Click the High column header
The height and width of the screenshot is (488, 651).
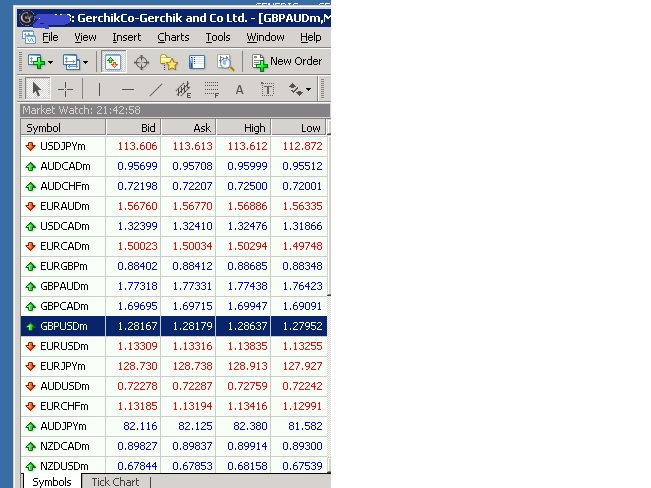point(244,128)
